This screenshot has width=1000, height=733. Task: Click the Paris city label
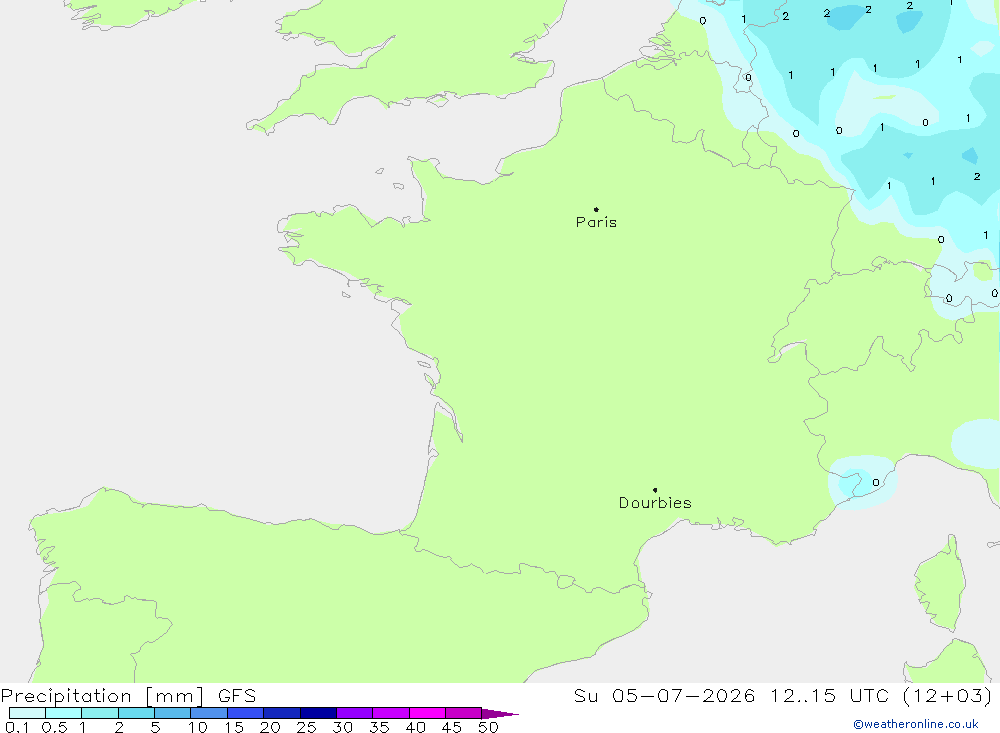(596, 222)
